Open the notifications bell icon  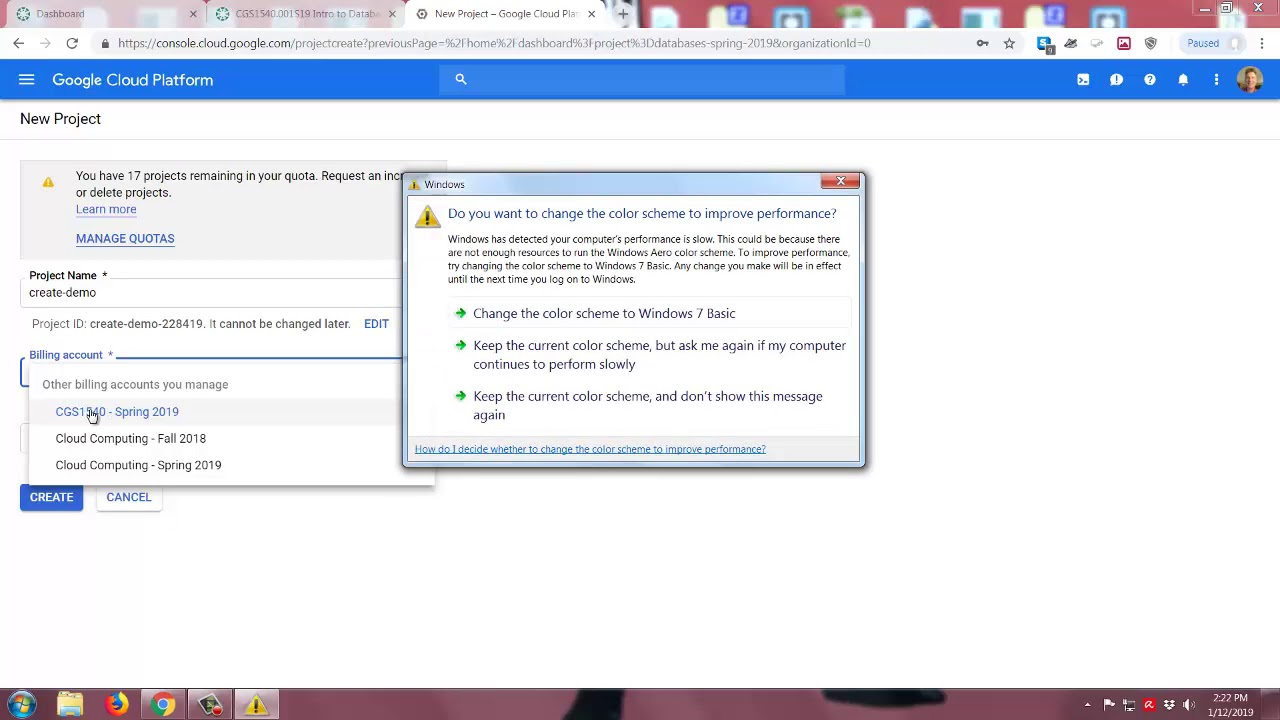[x=1183, y=80]
